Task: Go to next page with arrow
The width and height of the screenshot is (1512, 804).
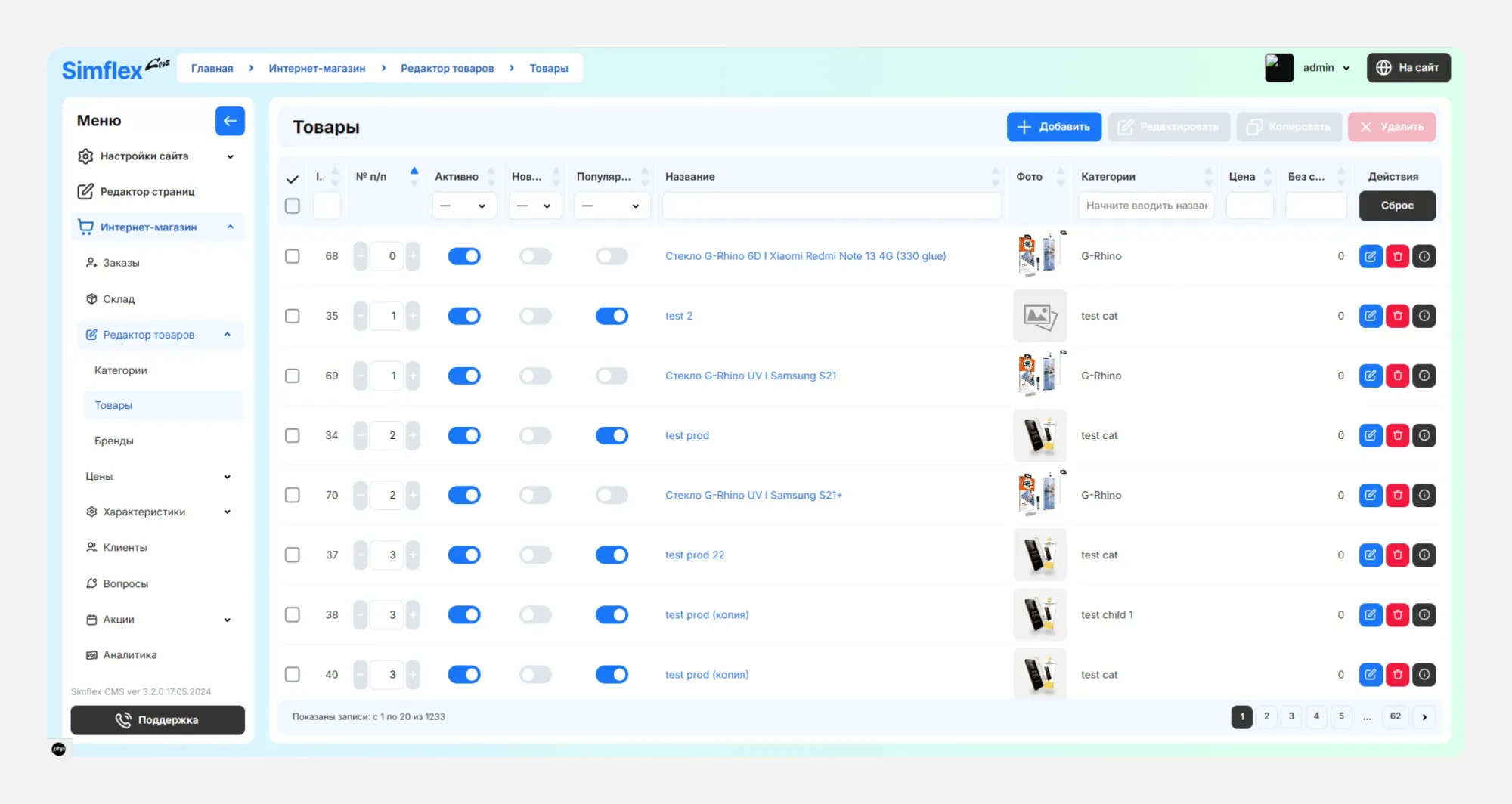Action: coord(1424,717)
